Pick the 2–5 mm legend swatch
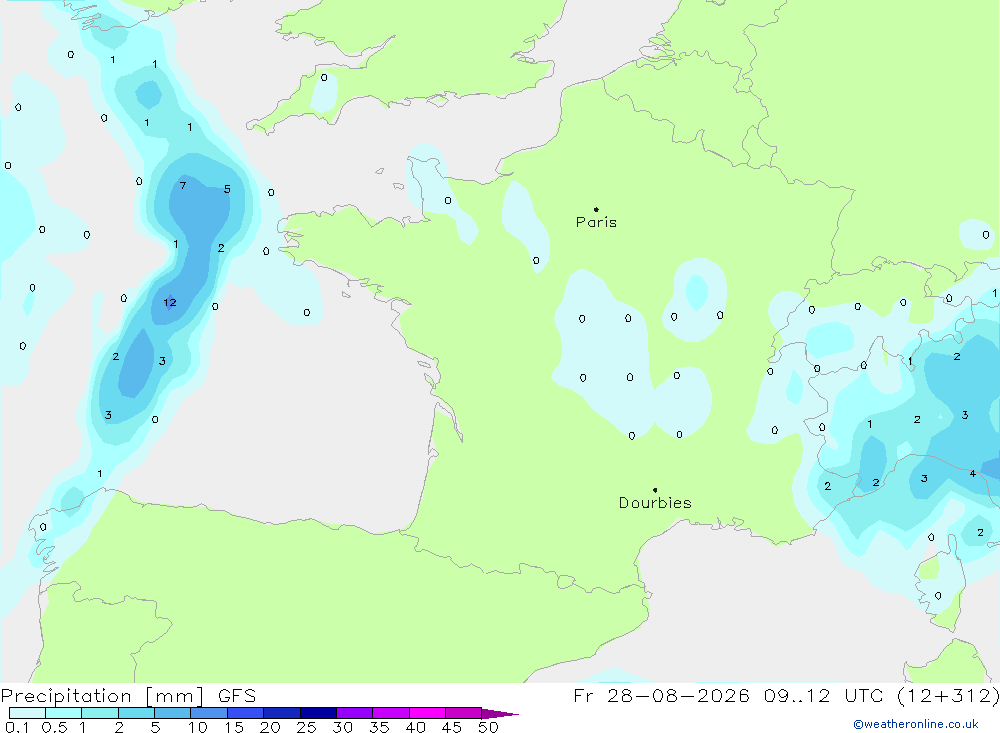1000x733 pixels. [x=136, y=713]
